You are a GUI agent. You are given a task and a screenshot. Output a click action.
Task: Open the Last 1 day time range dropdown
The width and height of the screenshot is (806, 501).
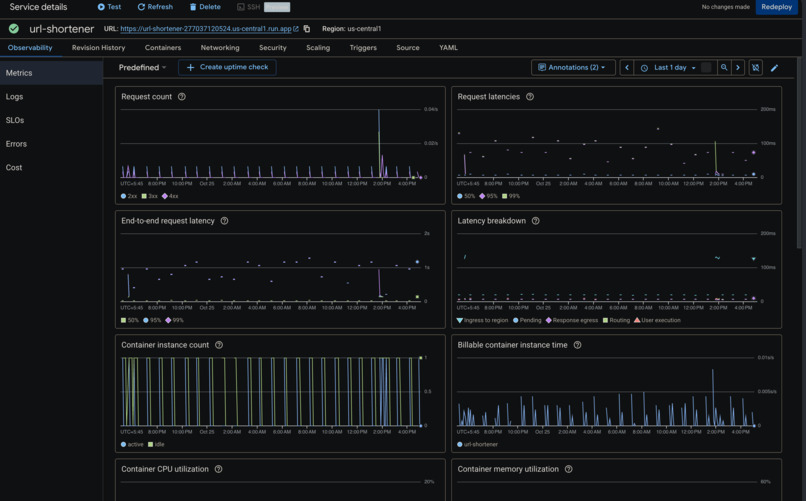[674, 67]
